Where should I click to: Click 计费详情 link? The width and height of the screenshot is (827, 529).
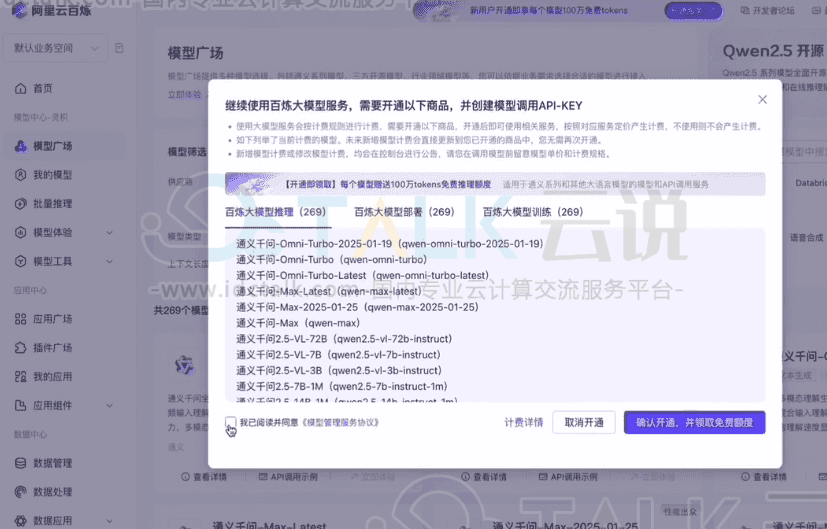(x=523, y=422)
